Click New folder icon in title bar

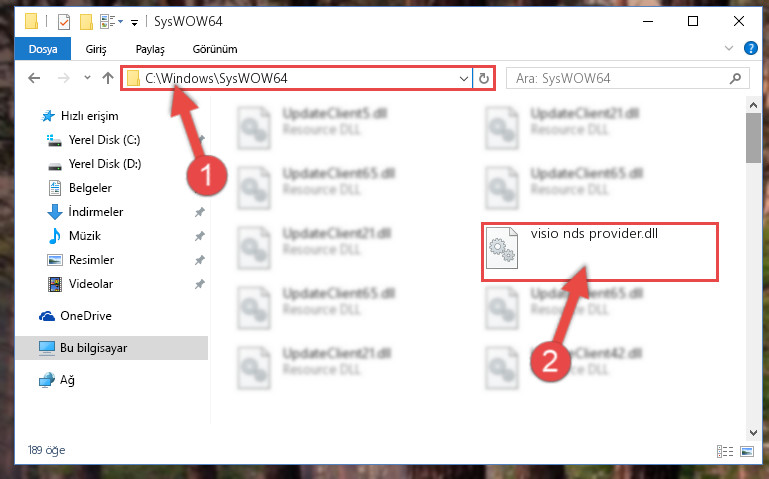pos(86,22)
